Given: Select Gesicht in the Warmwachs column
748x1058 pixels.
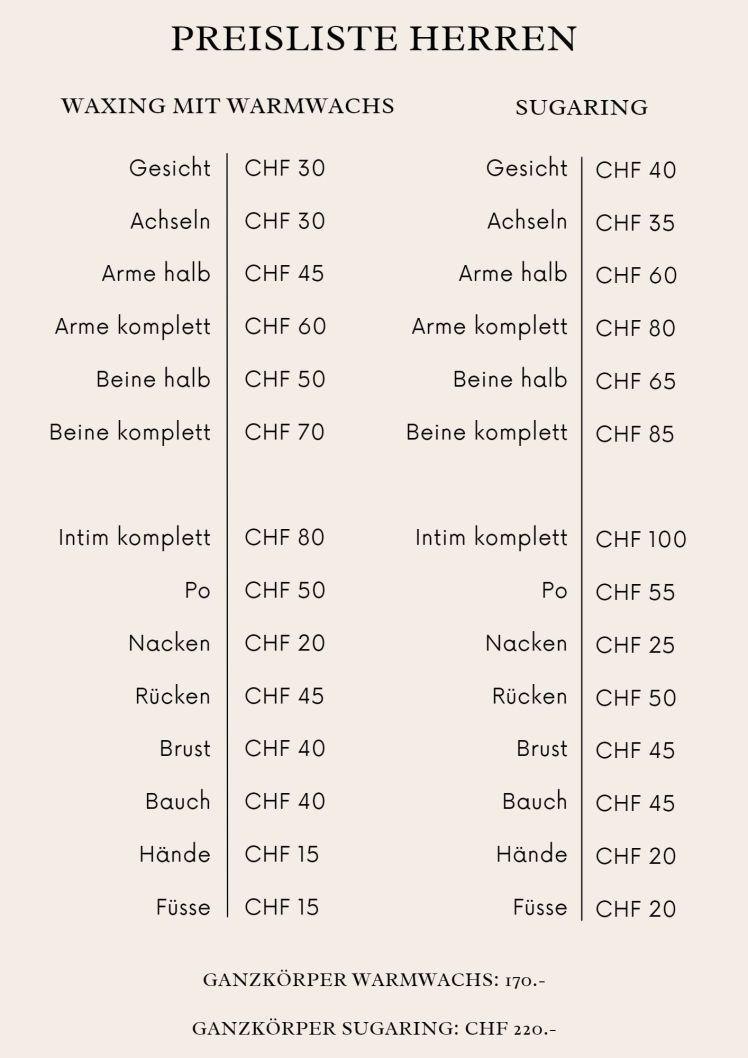Looking at the screenshot, I should tap(170, 167).
